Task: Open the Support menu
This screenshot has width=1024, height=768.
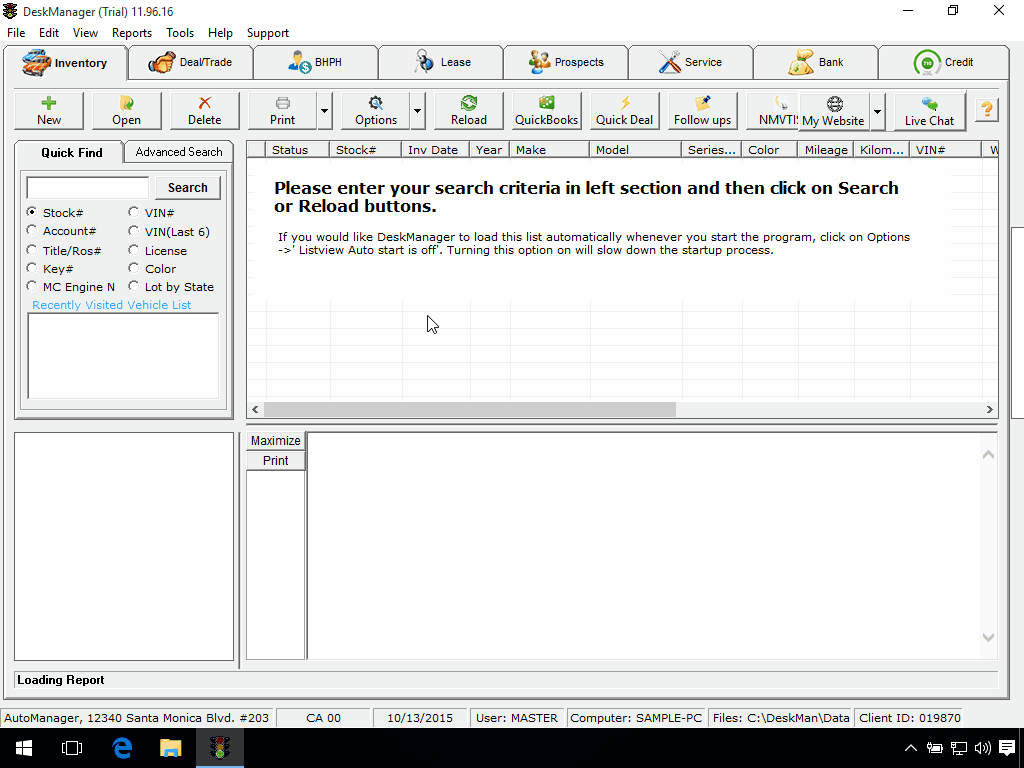Action: pyautogui.click(x=268, y=33)
